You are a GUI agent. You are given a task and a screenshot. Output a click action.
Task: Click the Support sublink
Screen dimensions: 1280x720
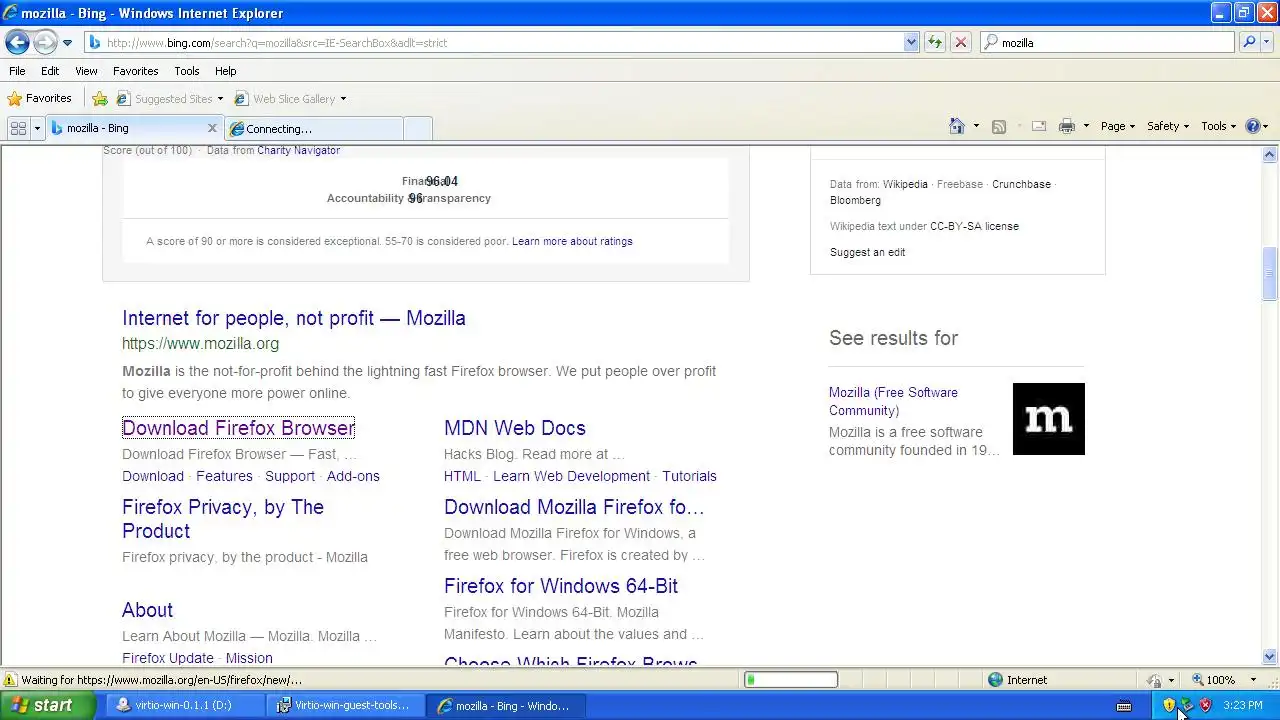(x=290, y=476)
